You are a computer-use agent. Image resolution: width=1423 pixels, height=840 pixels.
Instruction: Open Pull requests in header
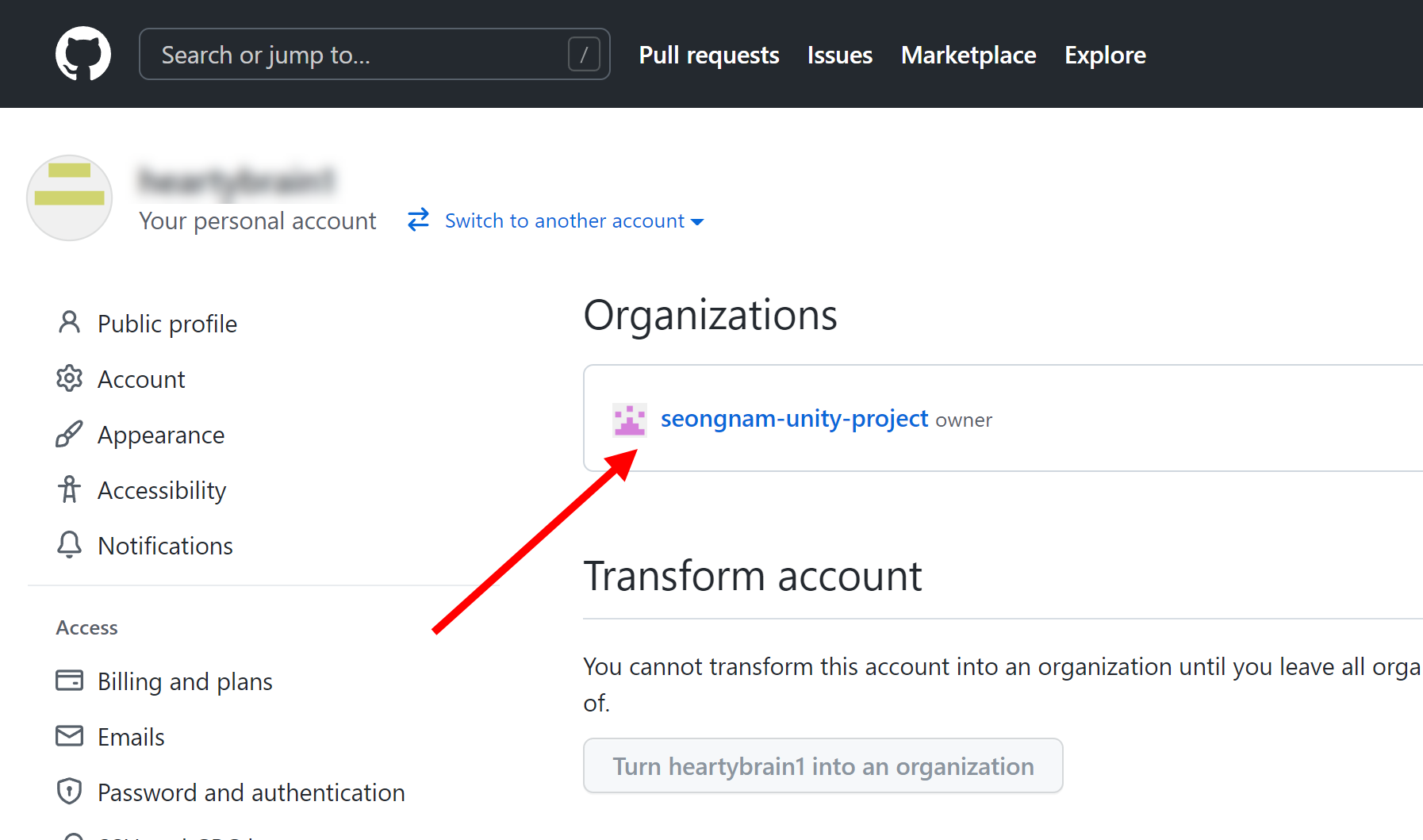pos(709,55)
